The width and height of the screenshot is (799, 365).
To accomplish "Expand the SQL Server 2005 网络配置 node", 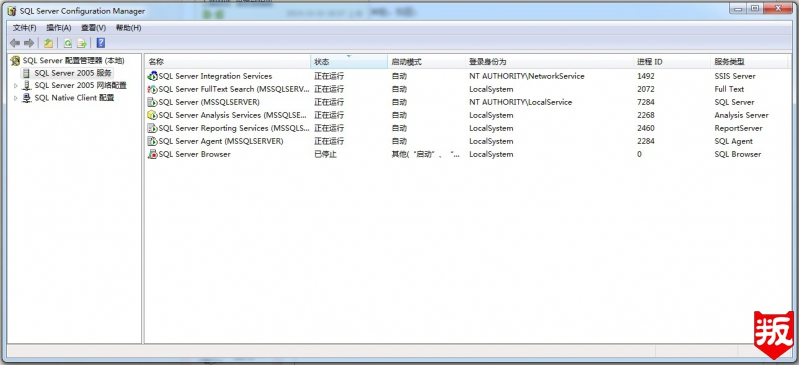I will coord(16,86).
